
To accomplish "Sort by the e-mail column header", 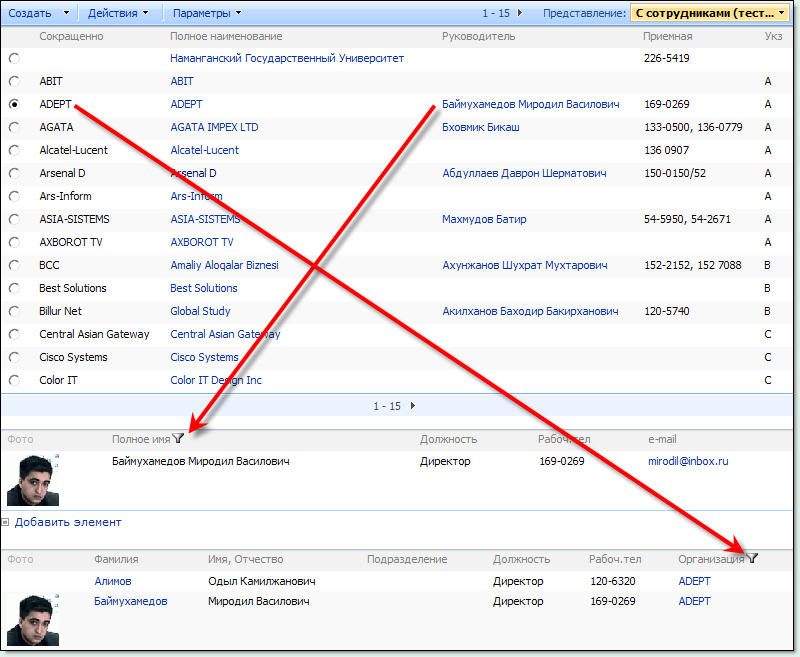I will [x=662, y=439].
